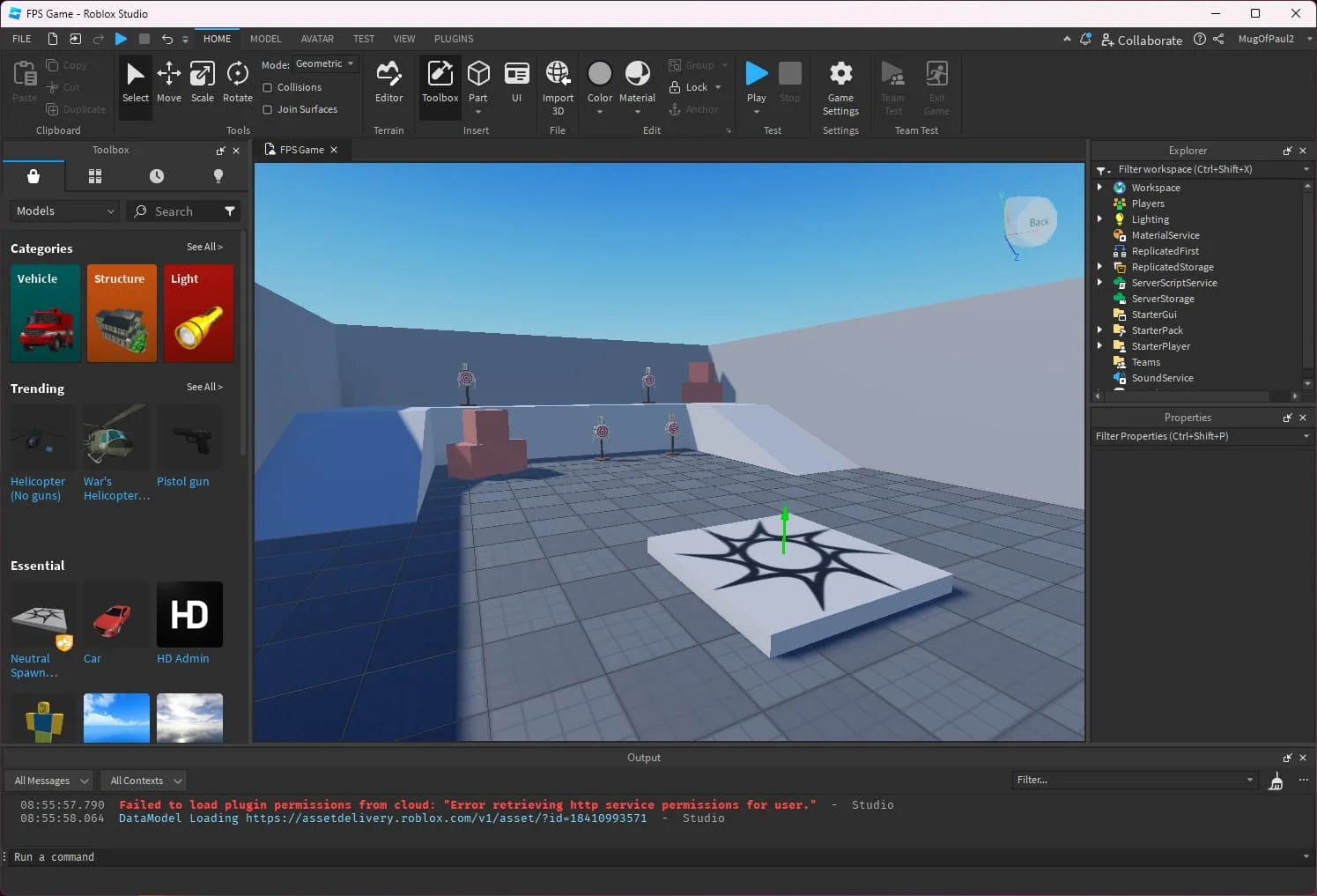Activate the Rotate tool
Viewport: 1317px width, 896px height.
[x=236, y=84]
